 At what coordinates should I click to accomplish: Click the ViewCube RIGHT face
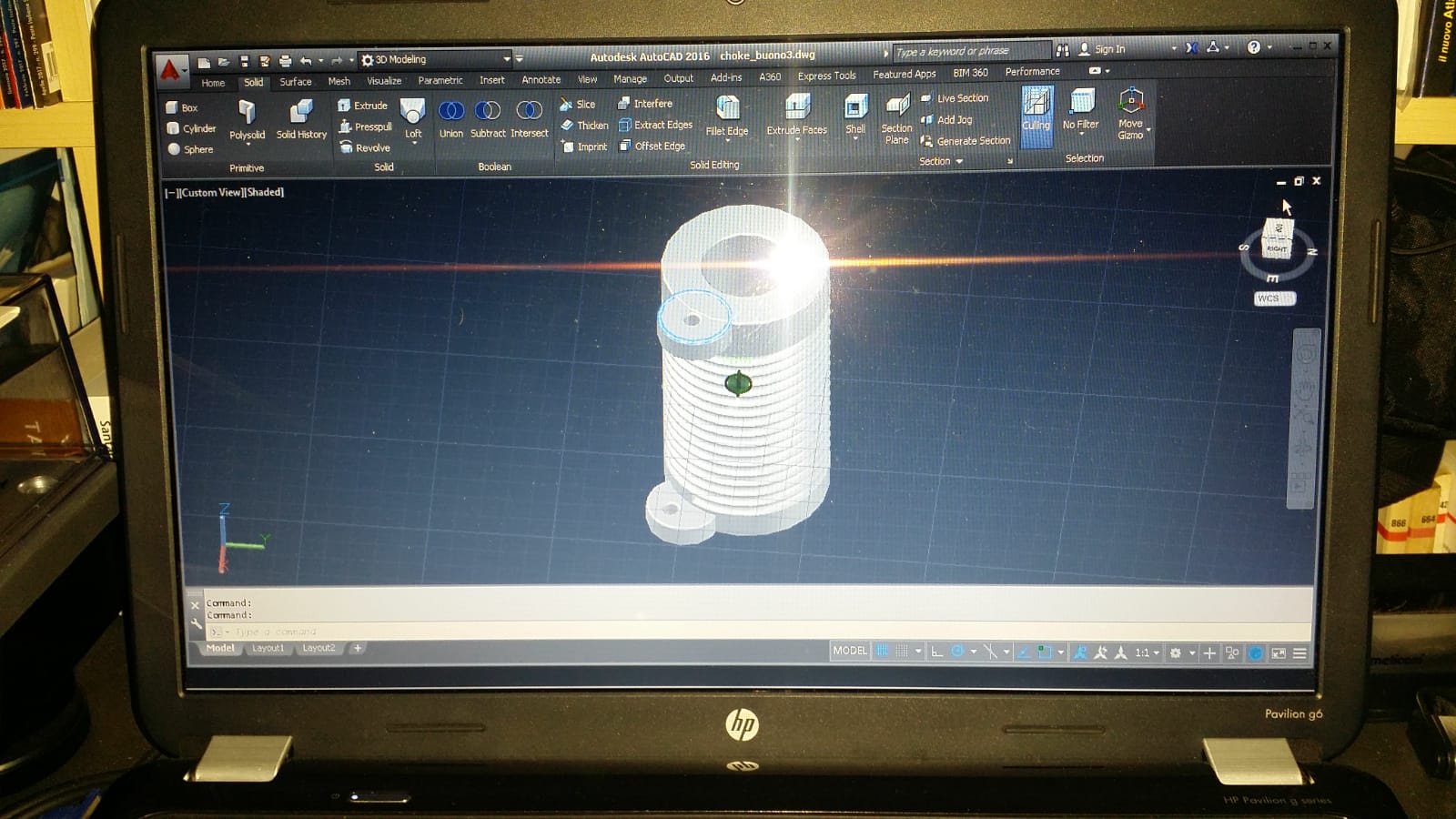click(x=1276, y=248)
